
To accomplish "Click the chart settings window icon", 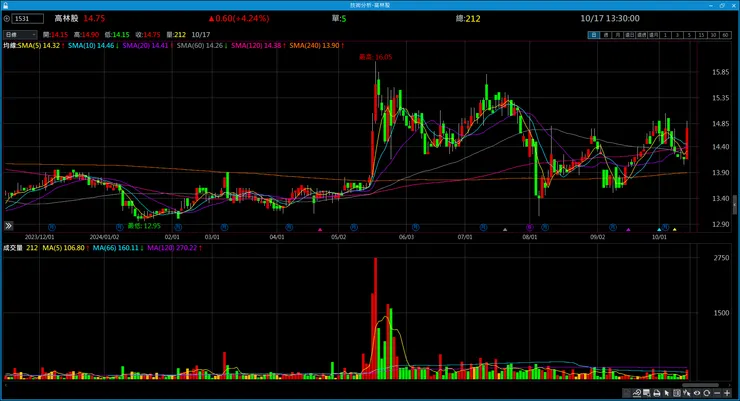I will click(x=647, y=393).
